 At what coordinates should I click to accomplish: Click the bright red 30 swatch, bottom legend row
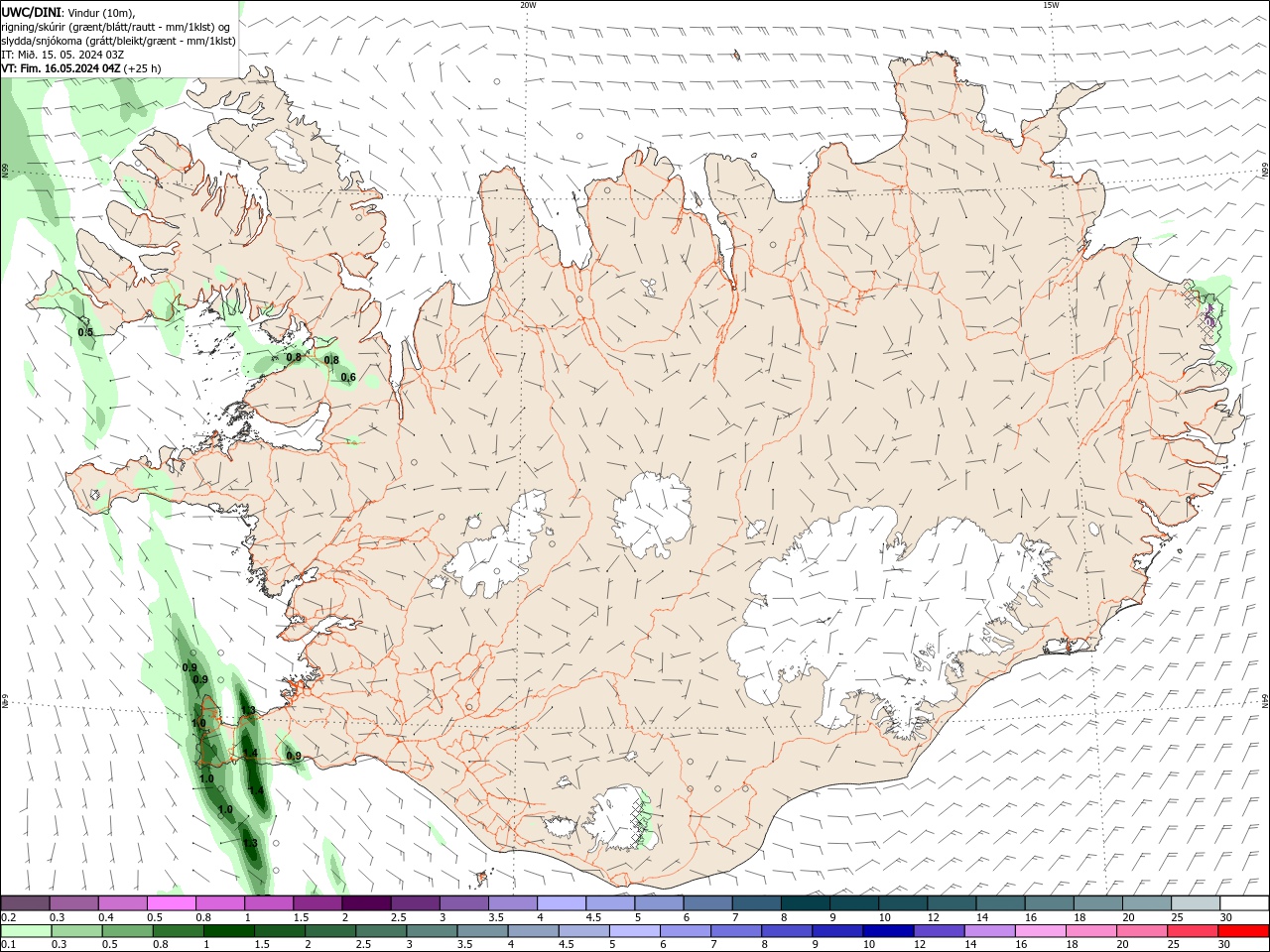(x=1242, y=931)
